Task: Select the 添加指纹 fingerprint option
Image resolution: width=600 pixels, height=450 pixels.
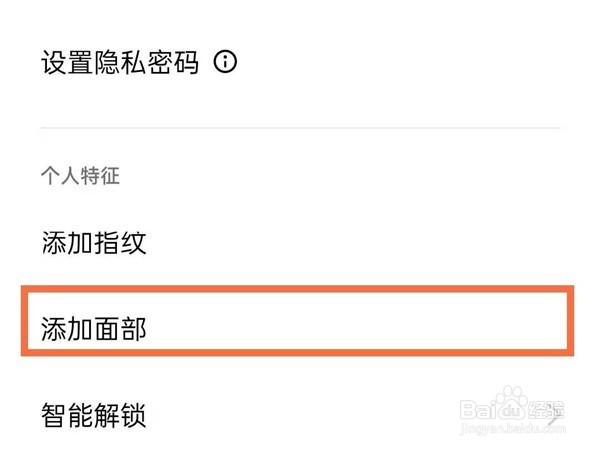Action: [94, 242]
